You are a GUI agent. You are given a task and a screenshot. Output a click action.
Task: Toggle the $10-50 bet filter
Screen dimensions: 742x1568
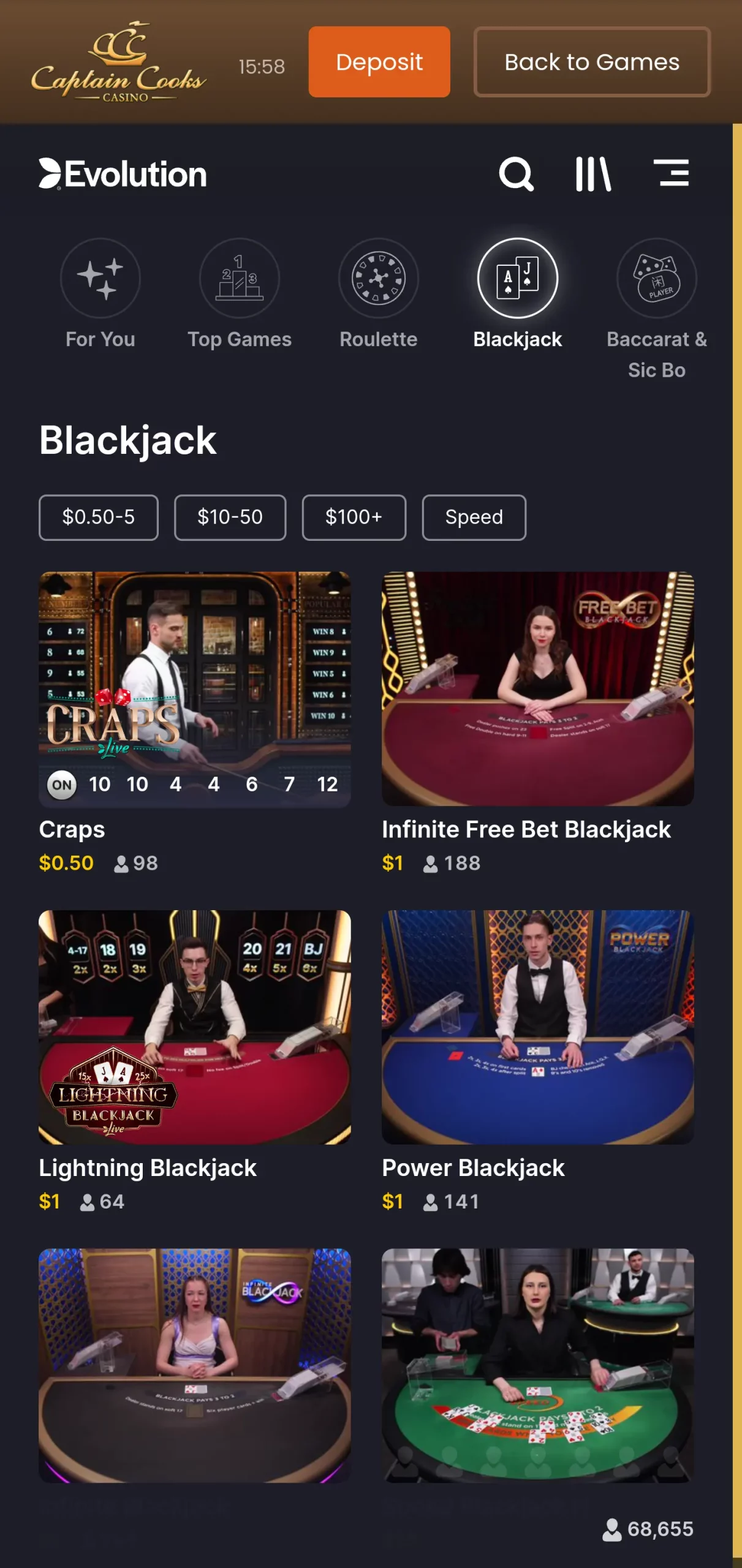[230, 518]
